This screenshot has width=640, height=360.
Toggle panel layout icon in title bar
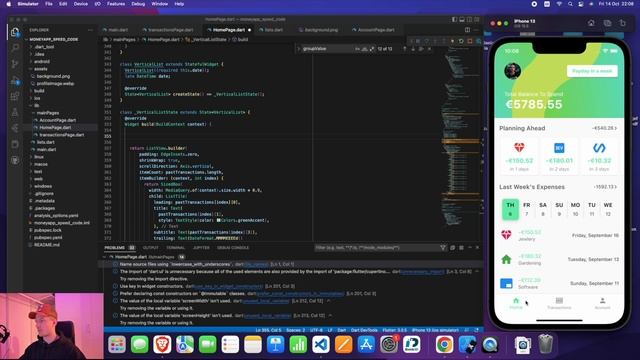pos(462,19)
